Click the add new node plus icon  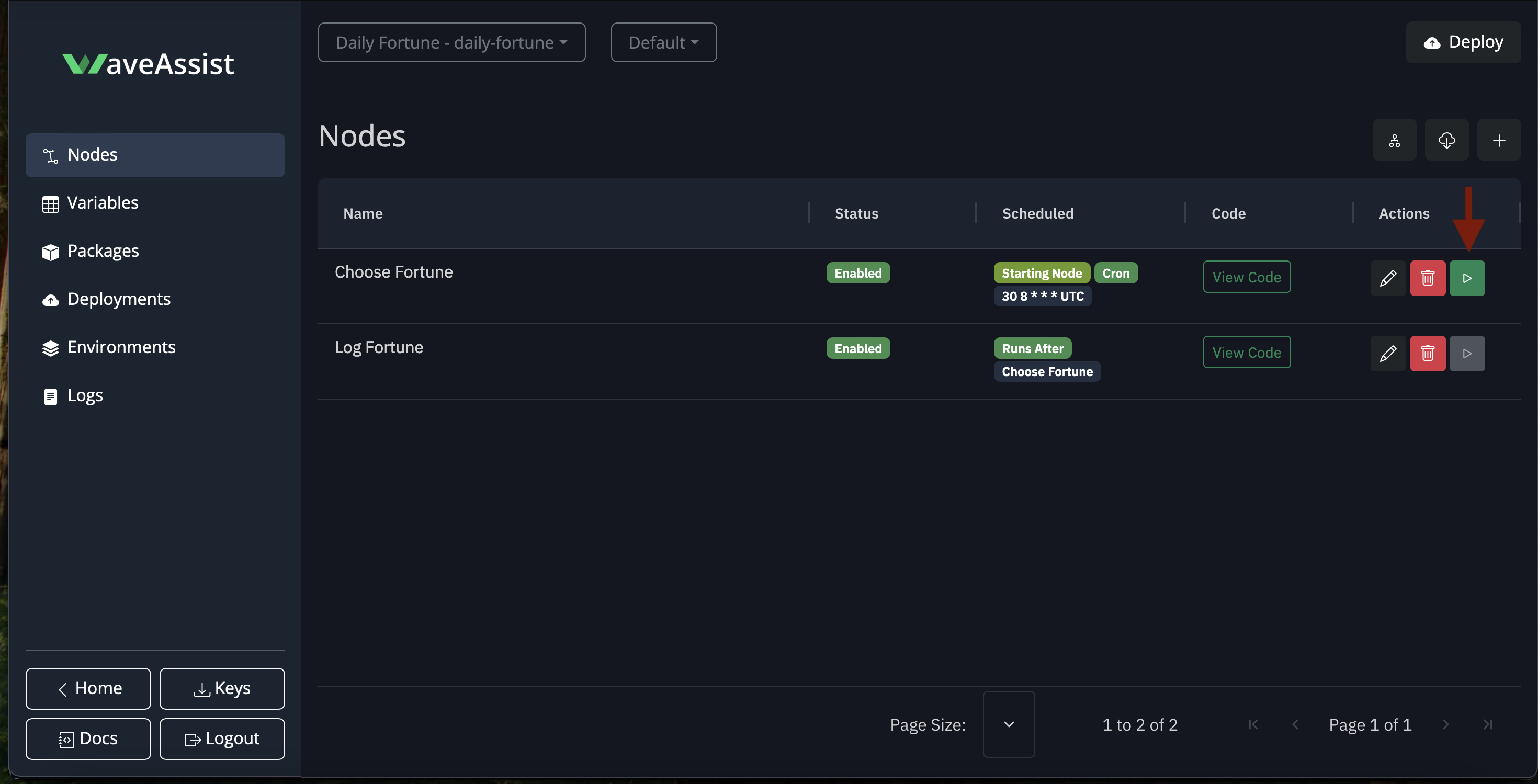click(1498, 140)
